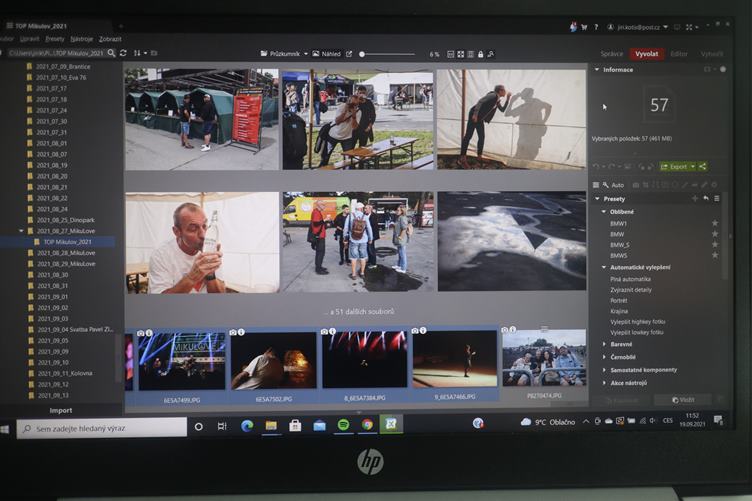Open the Zobrazit menu
Screen dimensions: 752x501
[x=110, y=39]
